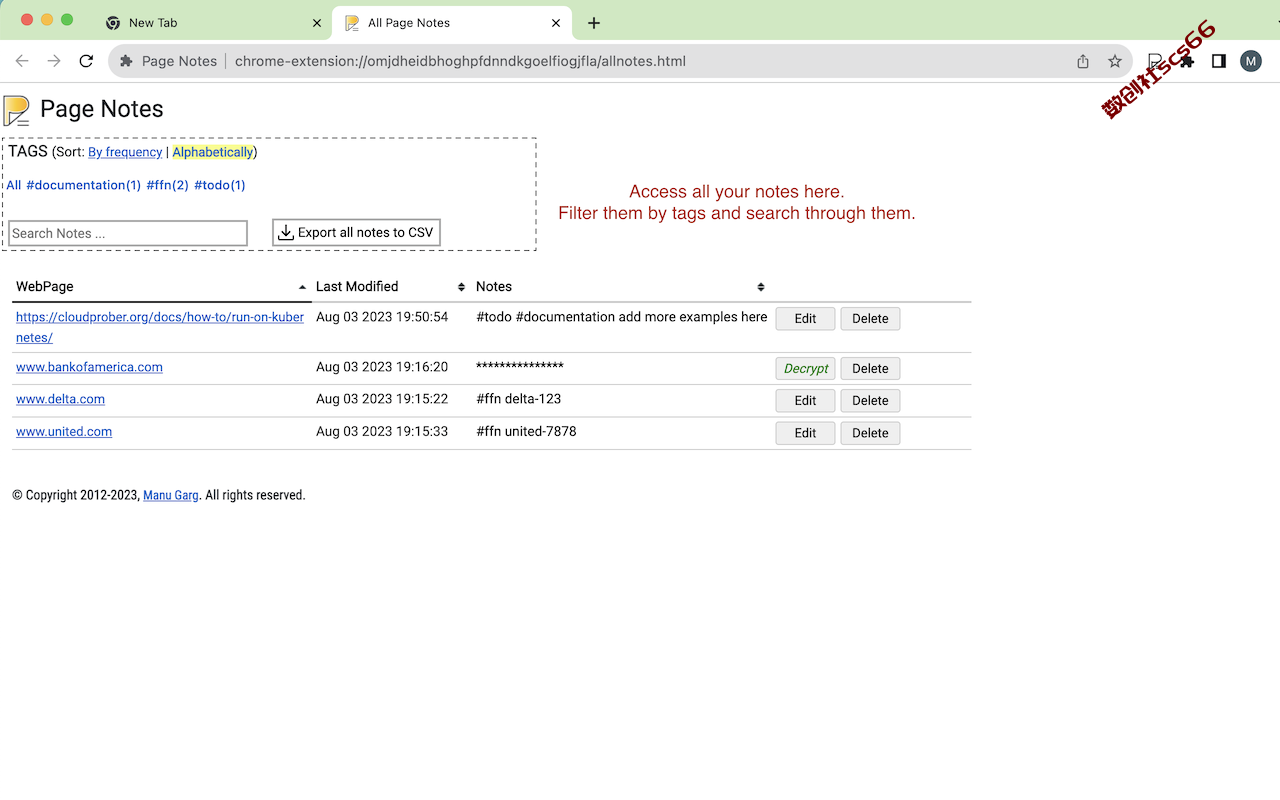Click the '#ffn united-7878' note text

pos(526,432)
